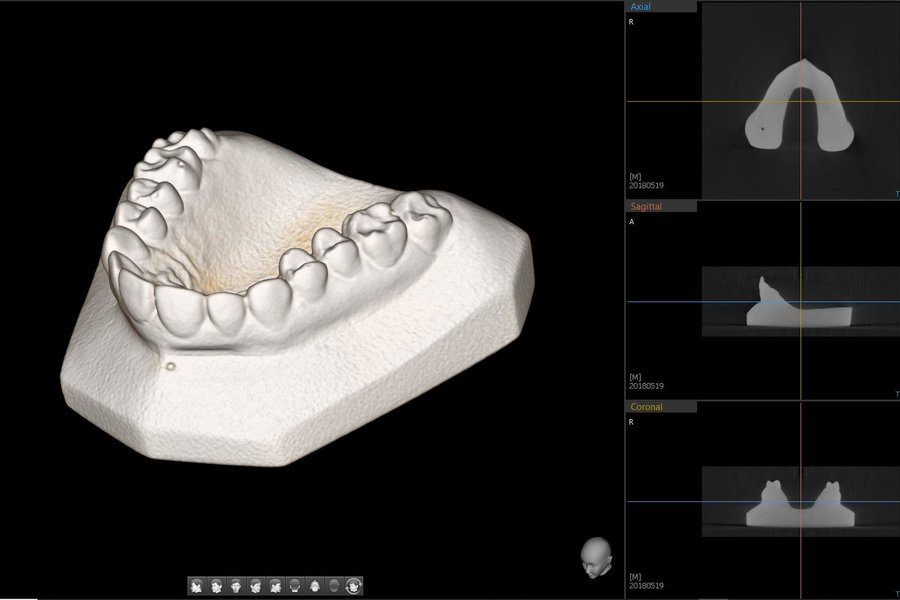900x600 pixels.
Task: Click the red vertical crosshair in Axial view
Action: [x=801, y=40]
